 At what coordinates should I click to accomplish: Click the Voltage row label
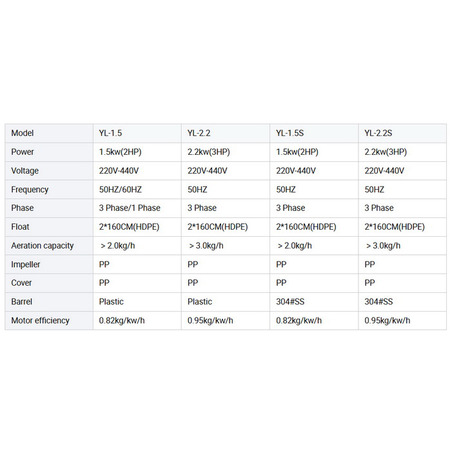49,171
